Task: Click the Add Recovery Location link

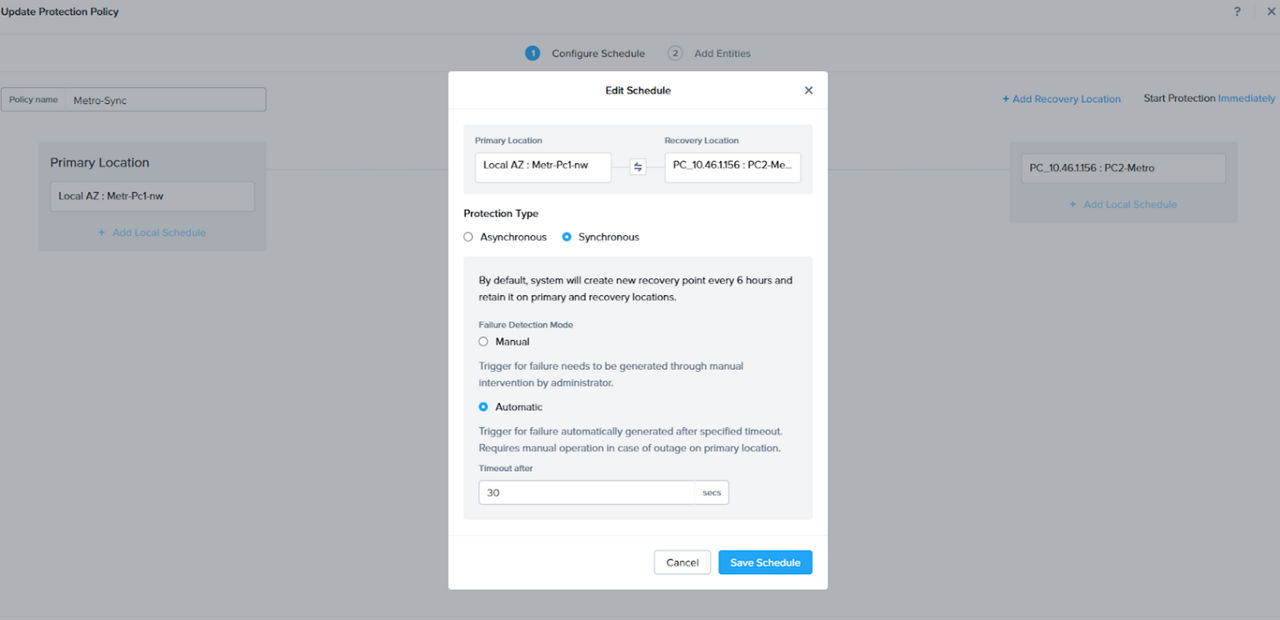Action: coord(1061,98)
